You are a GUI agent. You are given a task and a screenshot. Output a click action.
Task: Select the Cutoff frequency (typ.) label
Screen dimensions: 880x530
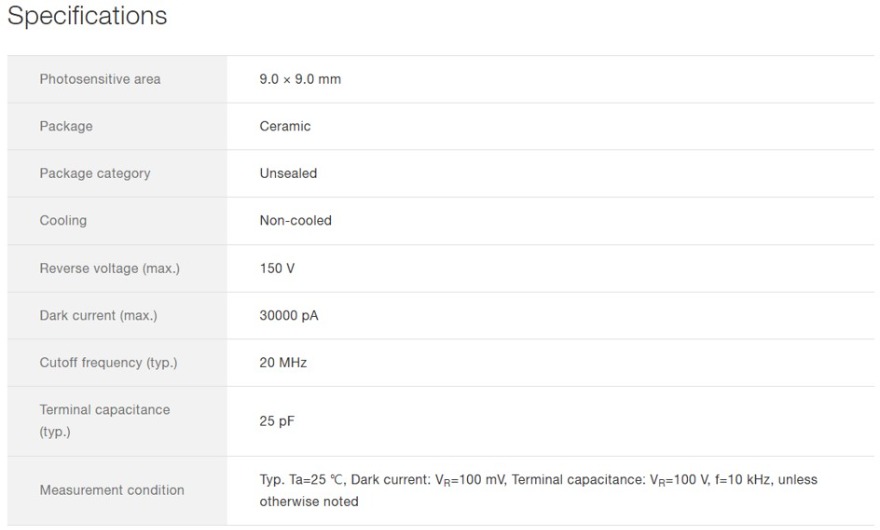108,363
